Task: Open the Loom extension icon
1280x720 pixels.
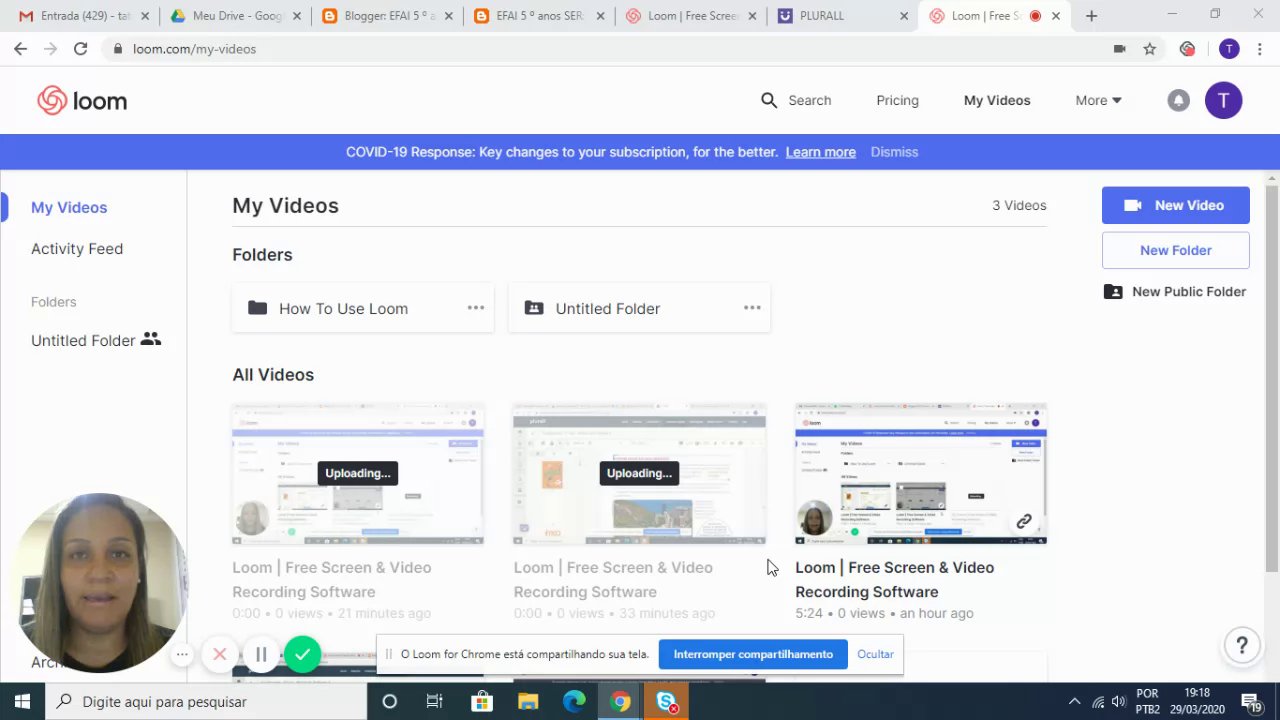Action: click(x=1187, y=48)
